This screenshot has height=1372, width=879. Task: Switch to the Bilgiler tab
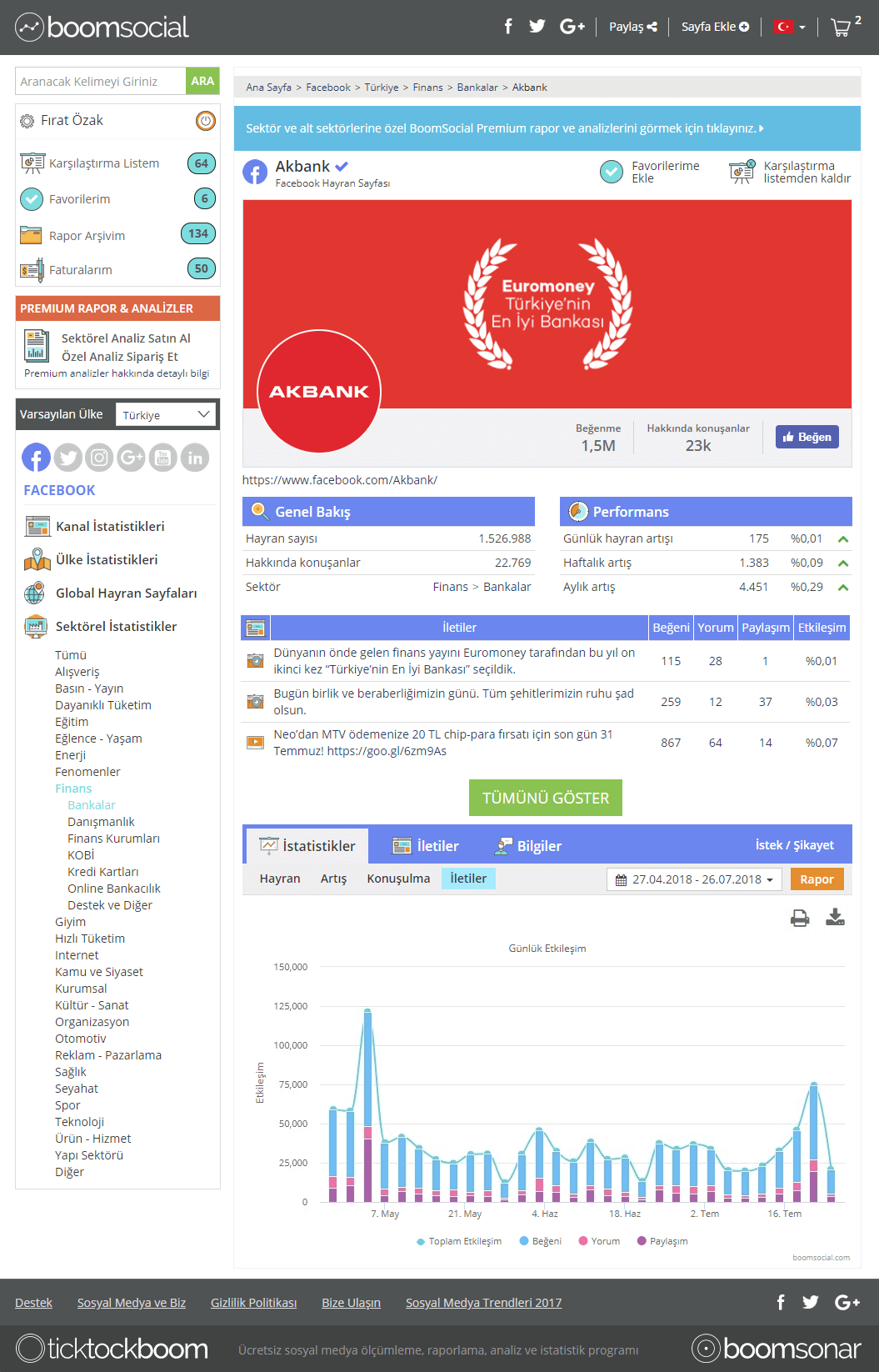(x=527, y=846)
